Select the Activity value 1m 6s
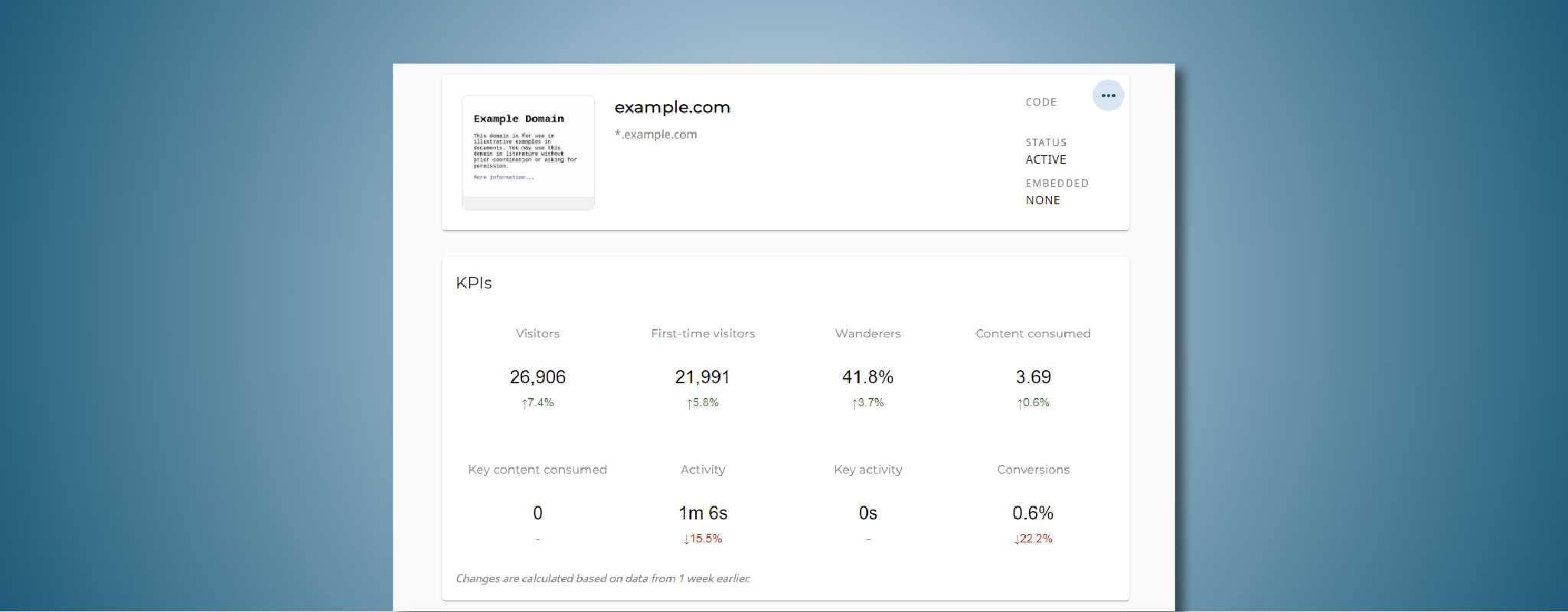Screen dimensions: 1568x612 coord(702,513)
